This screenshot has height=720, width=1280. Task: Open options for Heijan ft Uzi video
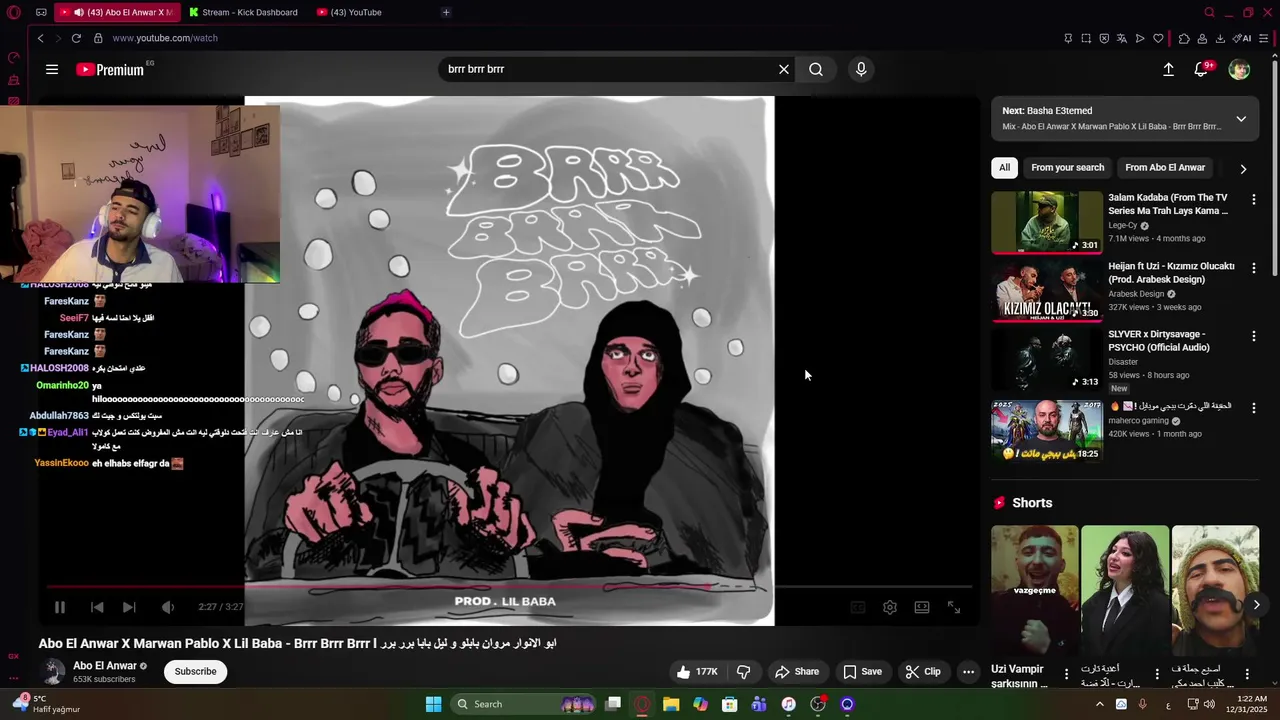1253,268
